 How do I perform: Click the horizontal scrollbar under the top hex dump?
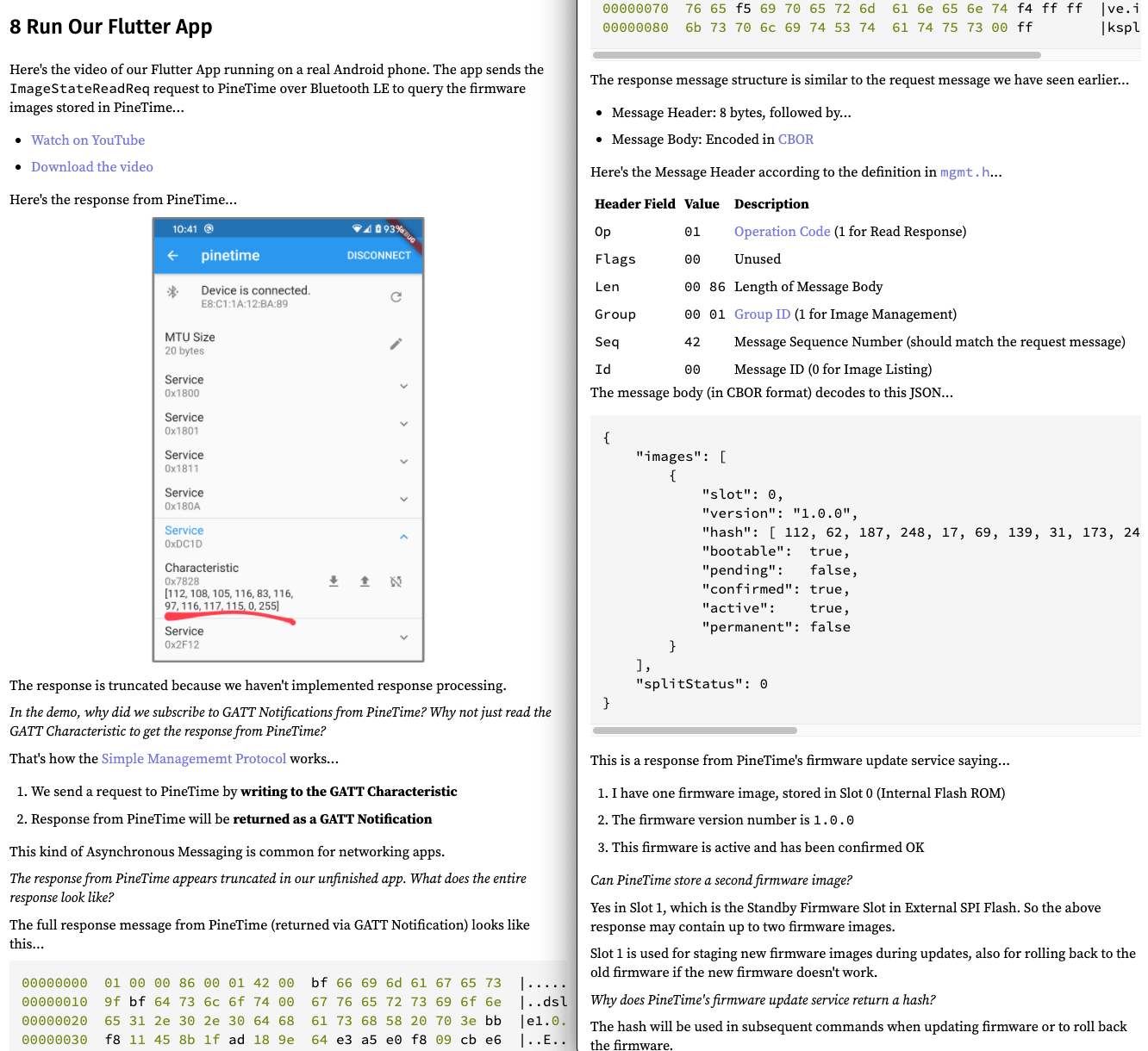point(816,55)
